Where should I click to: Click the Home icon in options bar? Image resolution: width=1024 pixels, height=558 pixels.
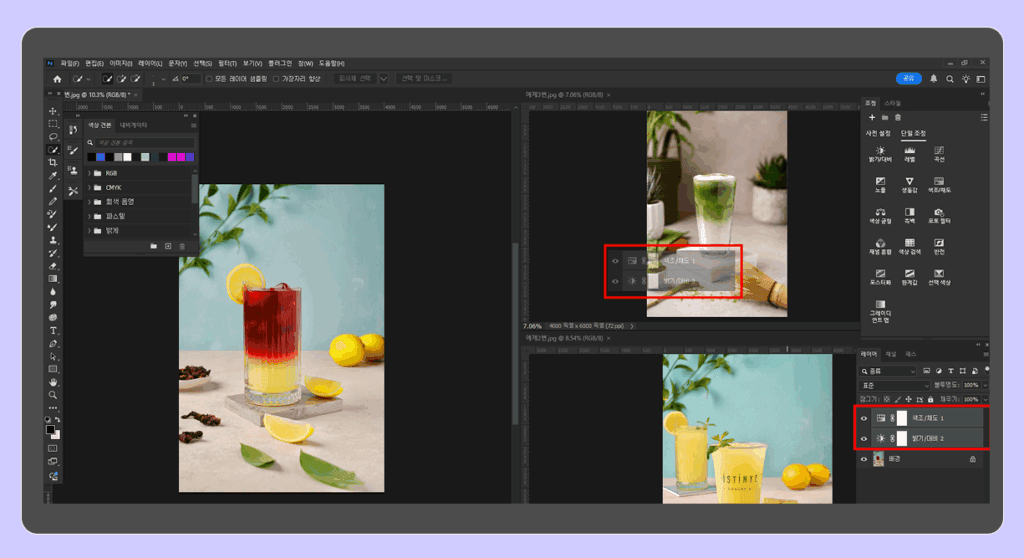pyautogui.click(x=57, y=79)
